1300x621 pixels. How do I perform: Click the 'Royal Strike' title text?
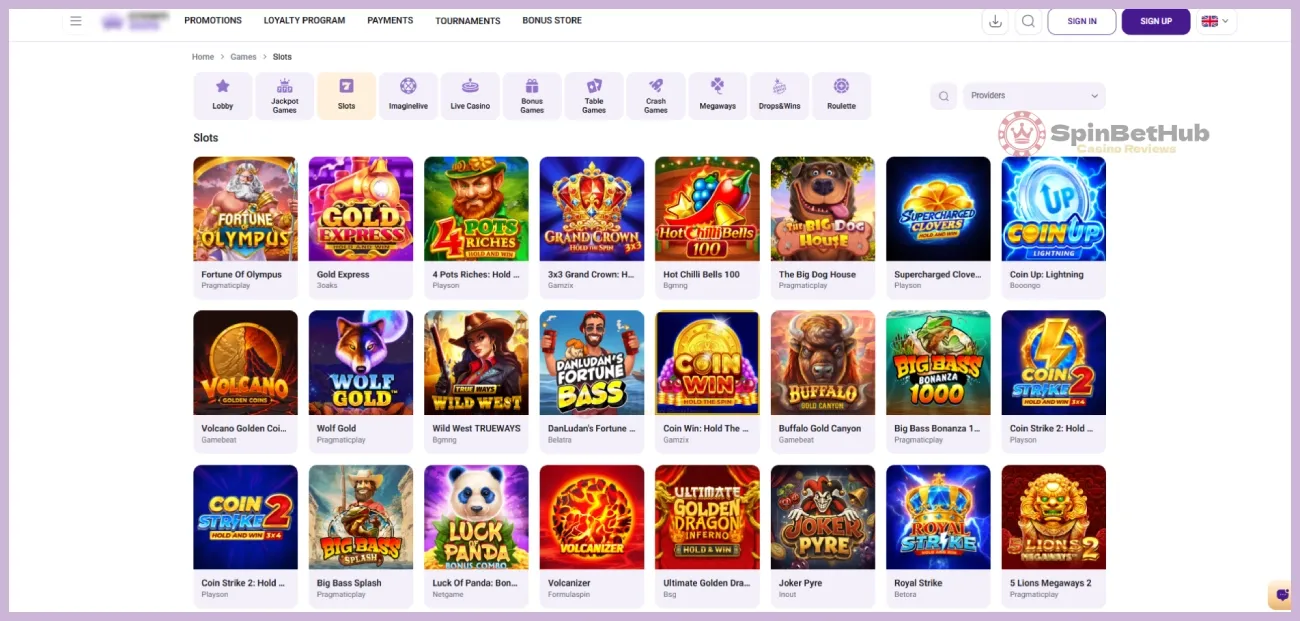918,583
